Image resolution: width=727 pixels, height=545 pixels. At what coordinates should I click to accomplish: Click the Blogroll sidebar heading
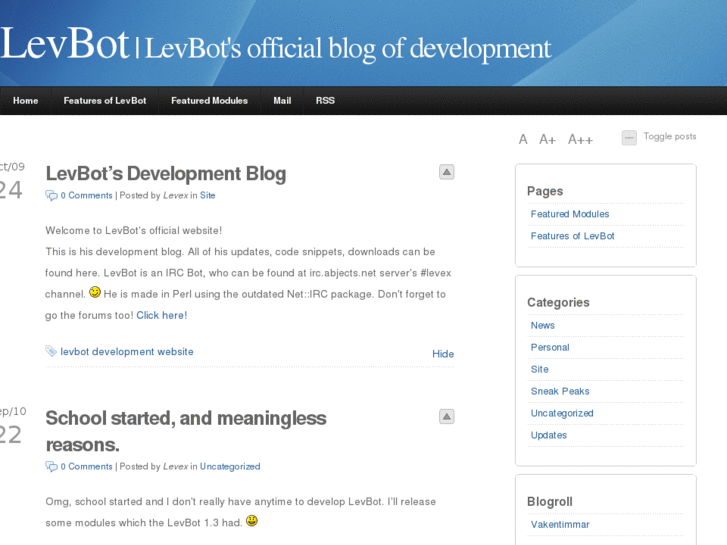[x=549, y=502]
